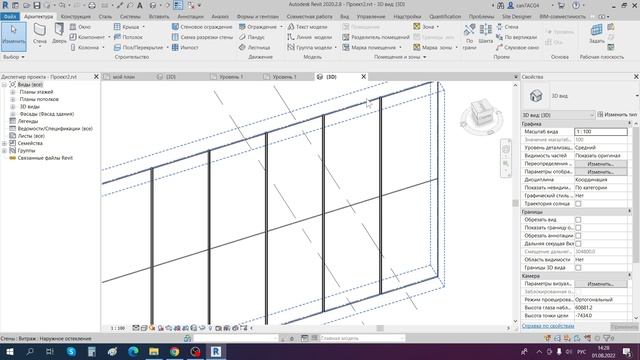Open the Text tool in quick access toolbar
The height and width of the screenshot is (360, 640).
(x=140, y=5)
